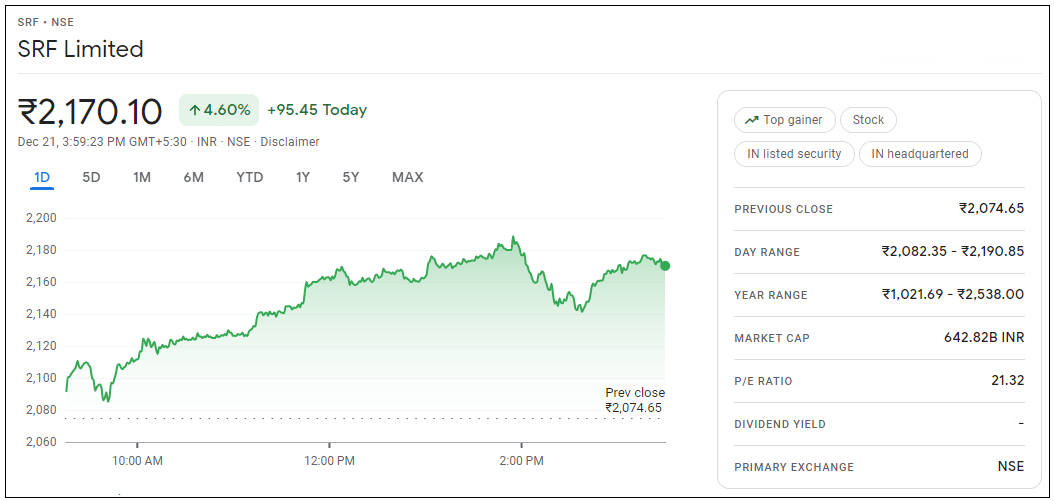Viewport: 1054px width, 501px height.
Task: Click the P/E RATIO label
Action: 763,381
